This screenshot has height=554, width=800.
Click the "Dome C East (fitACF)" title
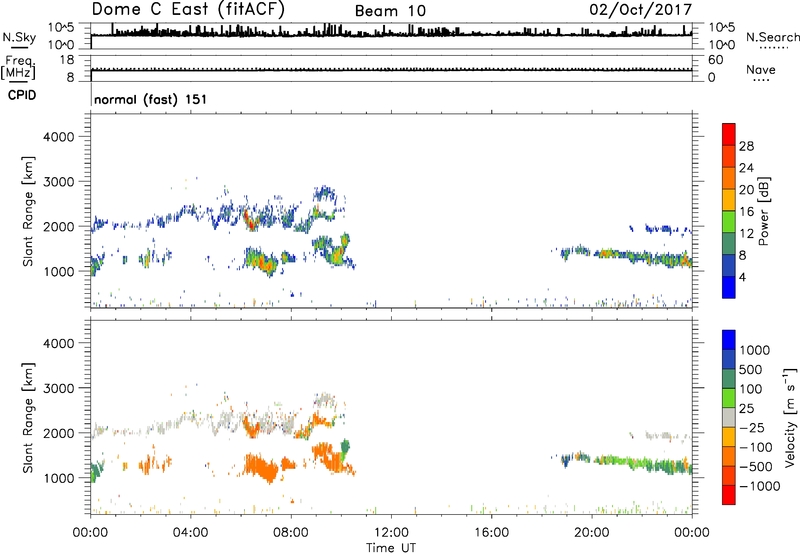[188, 9]
